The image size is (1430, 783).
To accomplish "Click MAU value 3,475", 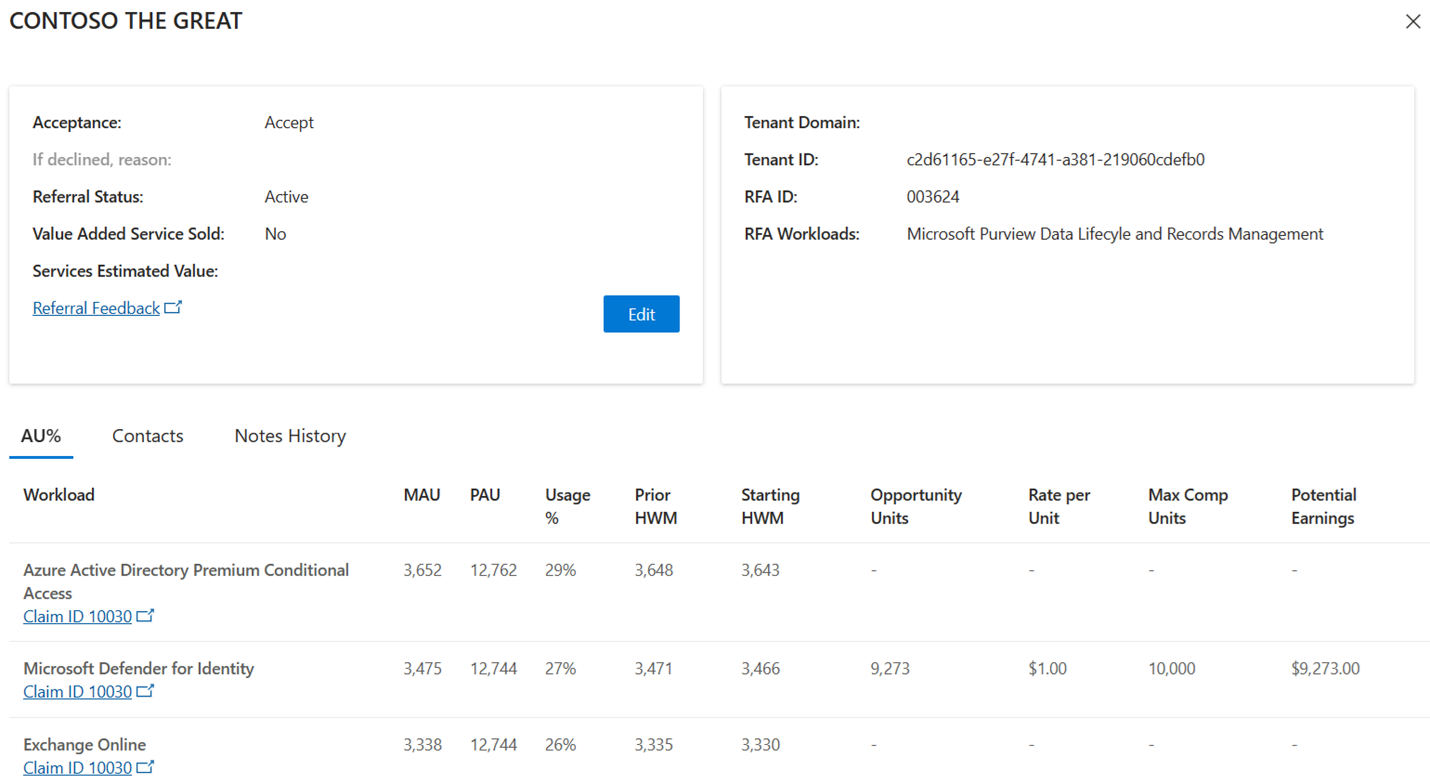I will click(x=422, y=669).
